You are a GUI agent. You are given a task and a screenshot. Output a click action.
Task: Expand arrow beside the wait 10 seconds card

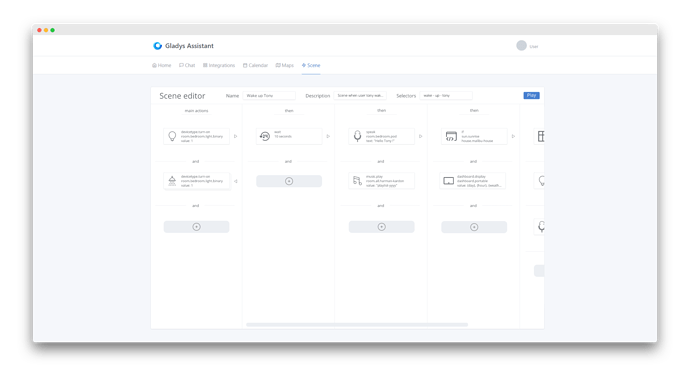click(x=328, y=136)
